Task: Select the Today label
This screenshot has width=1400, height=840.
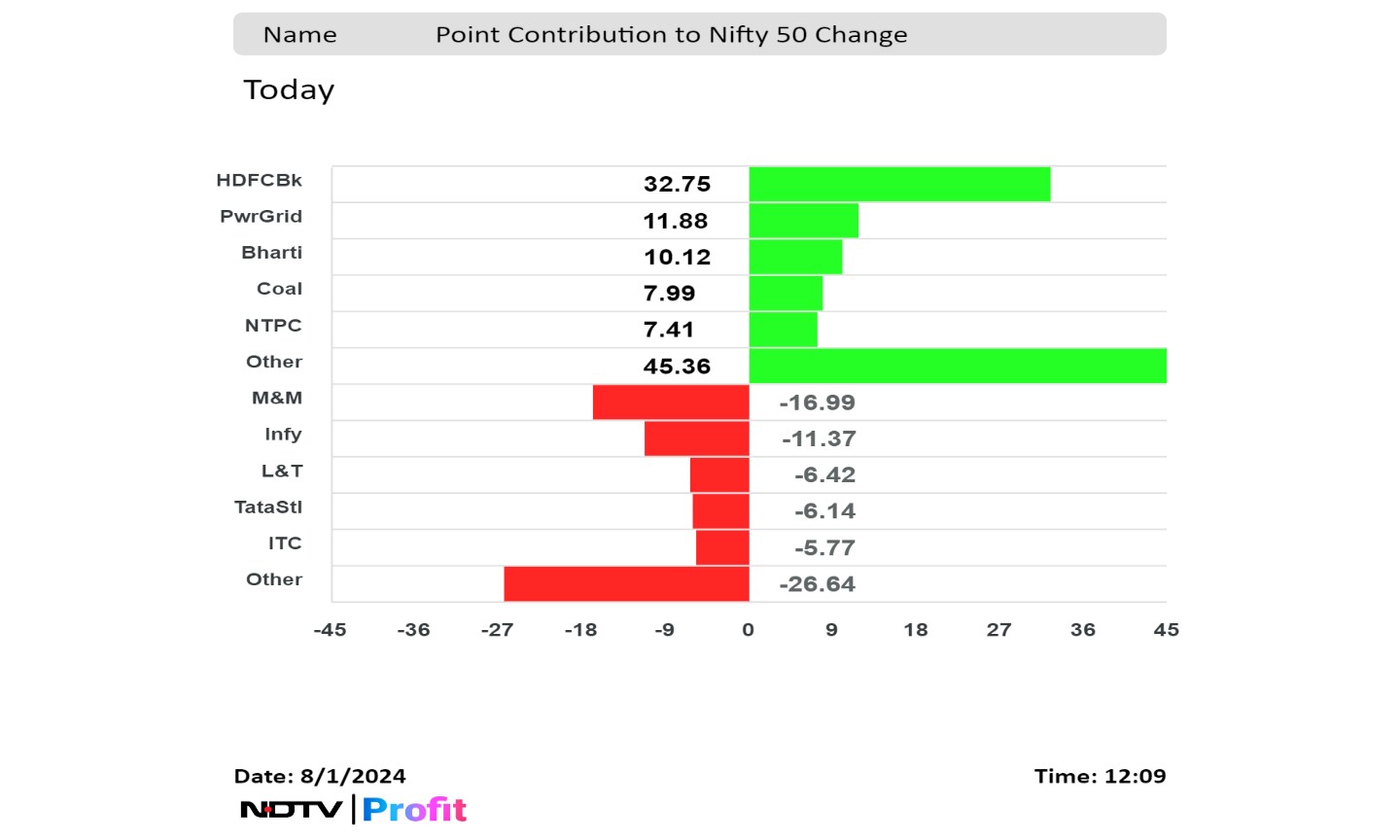Action: point(289,89)
